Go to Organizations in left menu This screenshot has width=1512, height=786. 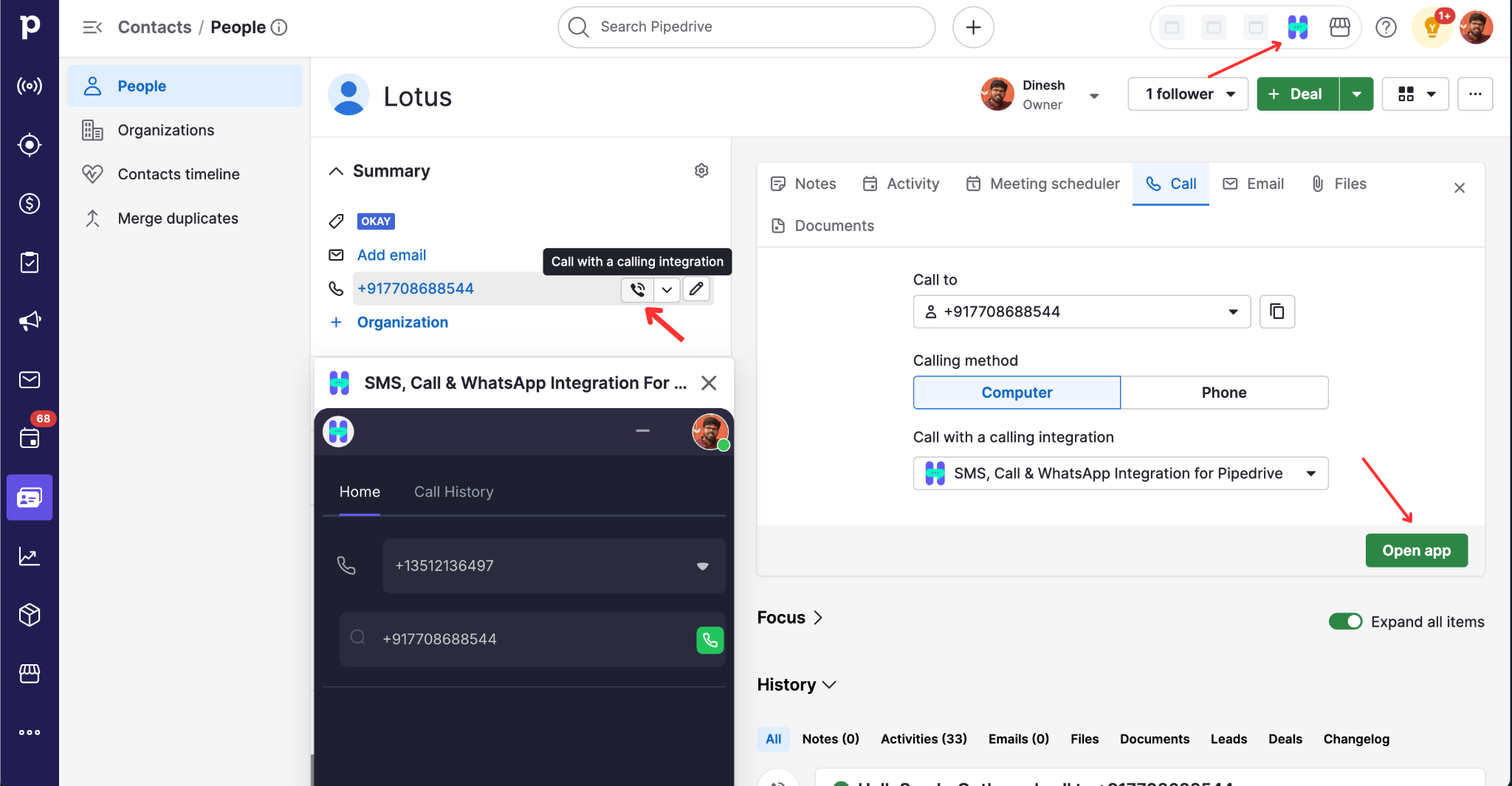(166, 131)
